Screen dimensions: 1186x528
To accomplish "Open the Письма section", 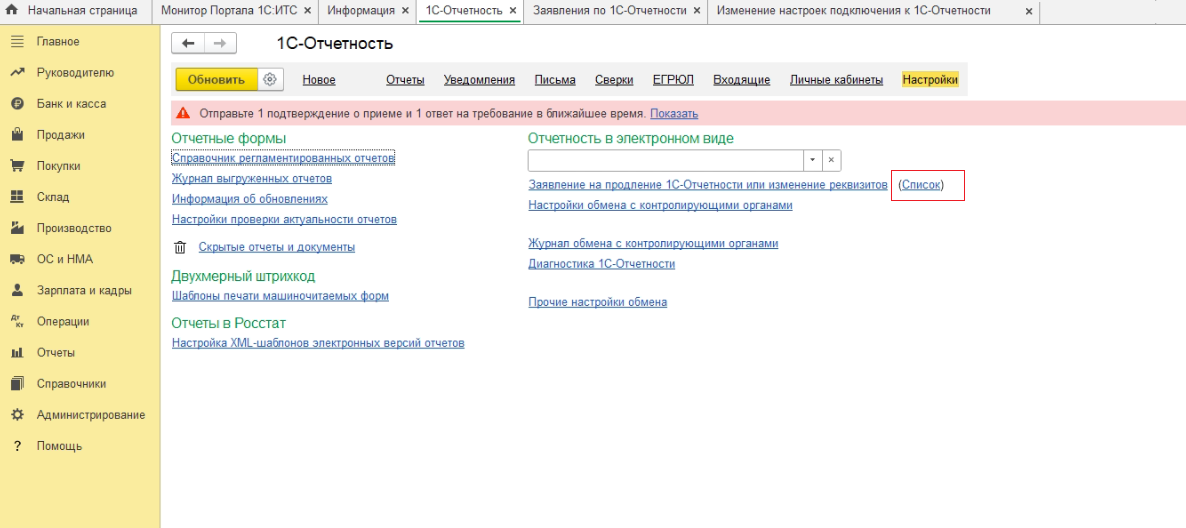I will [x=554, y=79].
